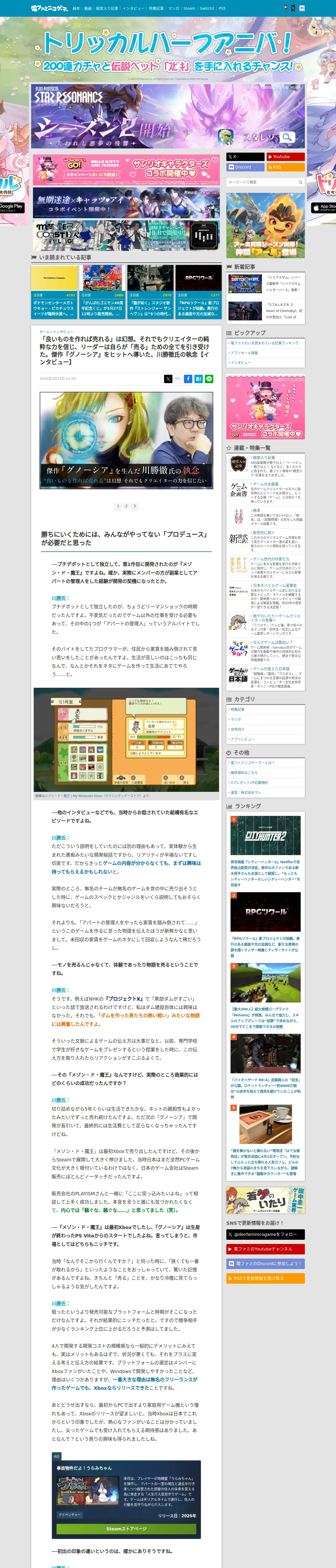Viewport: 336px width, 1568px height.
Task: Open 殿堂入り記事 series icon
Action: [x=238, y=464]
